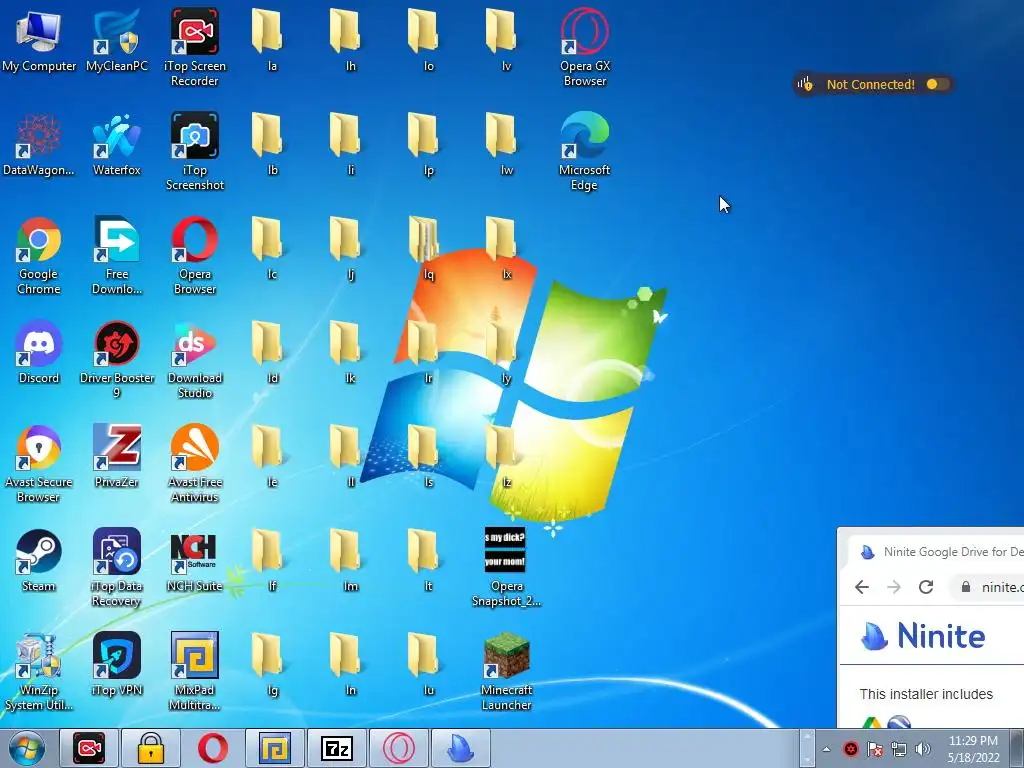
Task: Open 7-Zip taskbar button
Action: 336,748
